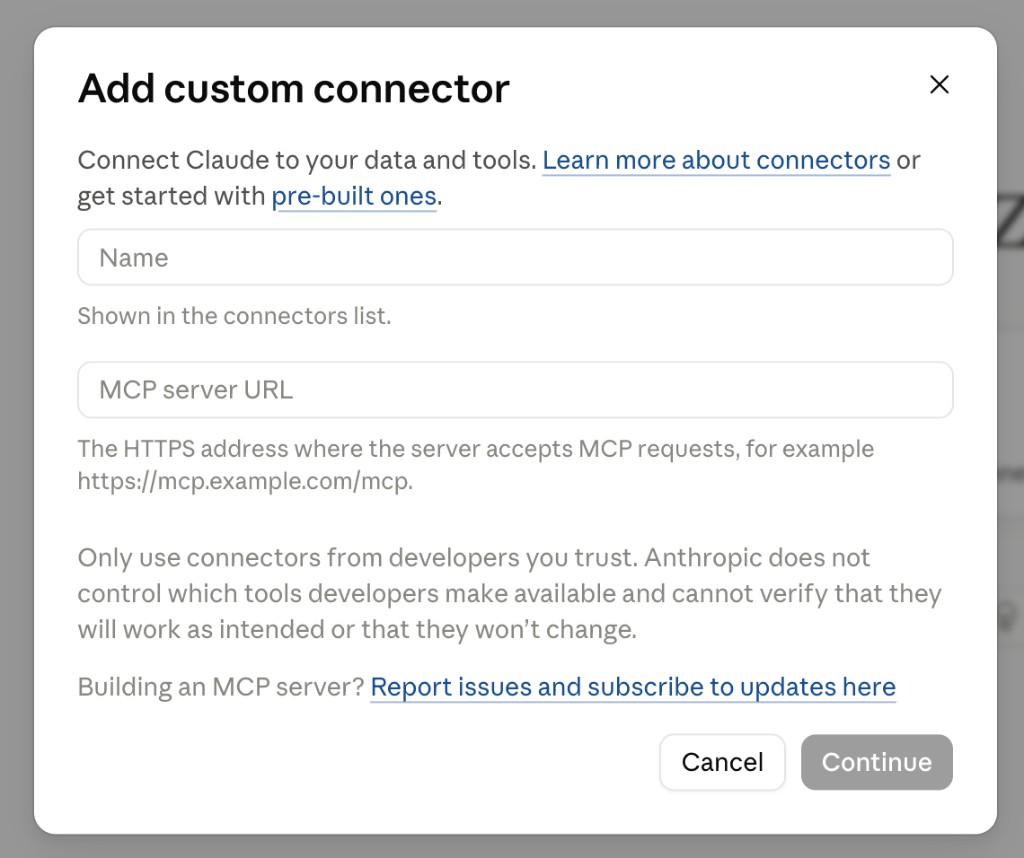Image resolution: width=1024 pixels, height=858 pixels.
Task: Click the 'Only use connectors from developers' warning
Action: click(509, 594)
